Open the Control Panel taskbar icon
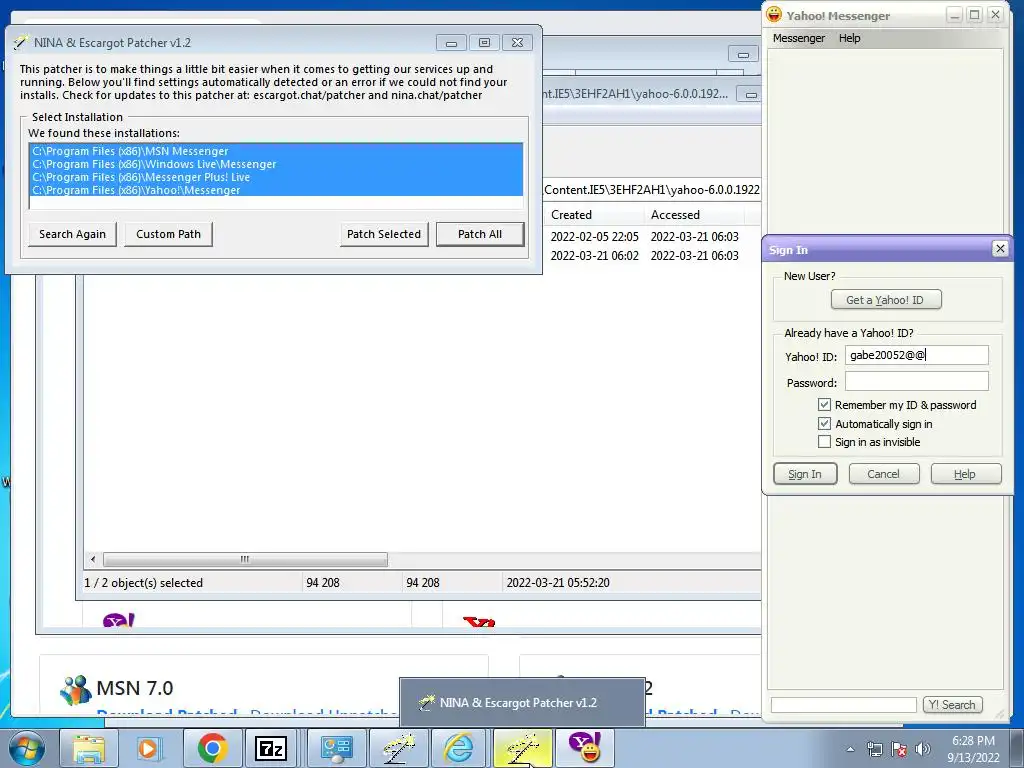This screenshot has width=1024, height=768. [336, 748]
